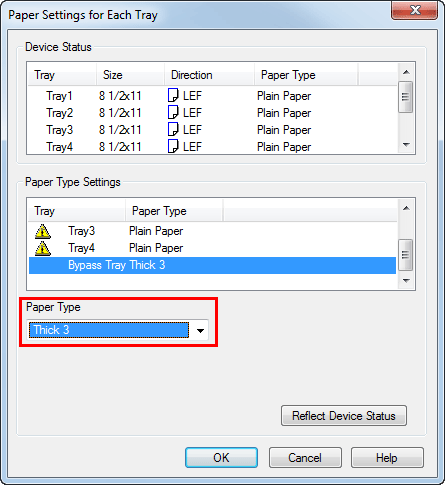445x485 pixels.
Task: Select Tray3 row in Paper Type Settings
Action: 212,231
